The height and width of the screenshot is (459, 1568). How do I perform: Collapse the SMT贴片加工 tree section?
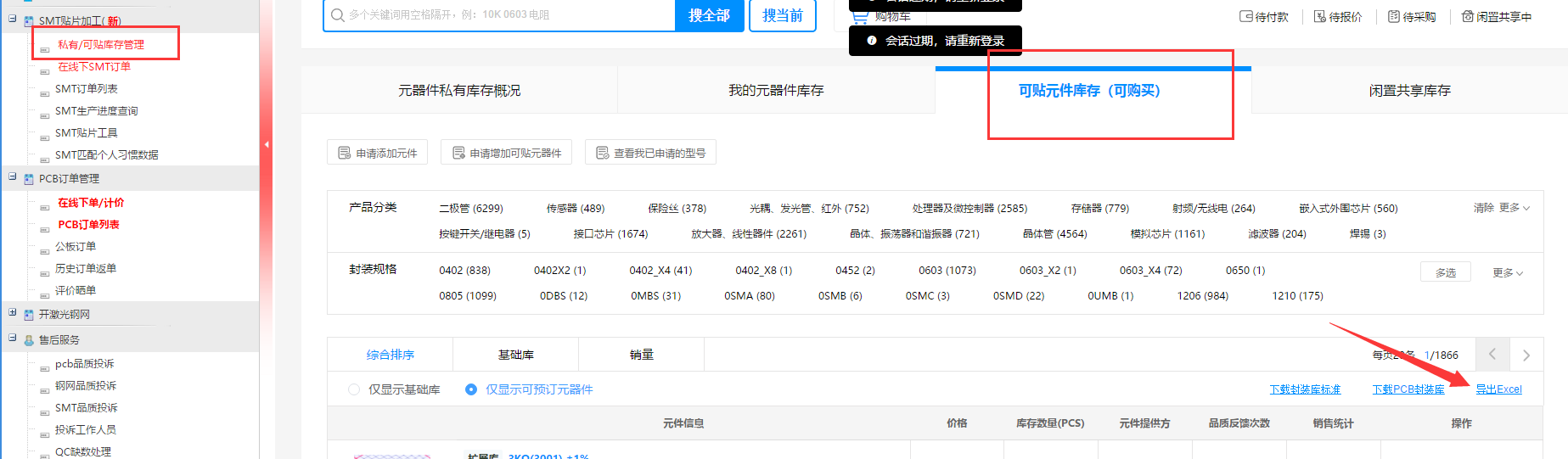[13, 19]
